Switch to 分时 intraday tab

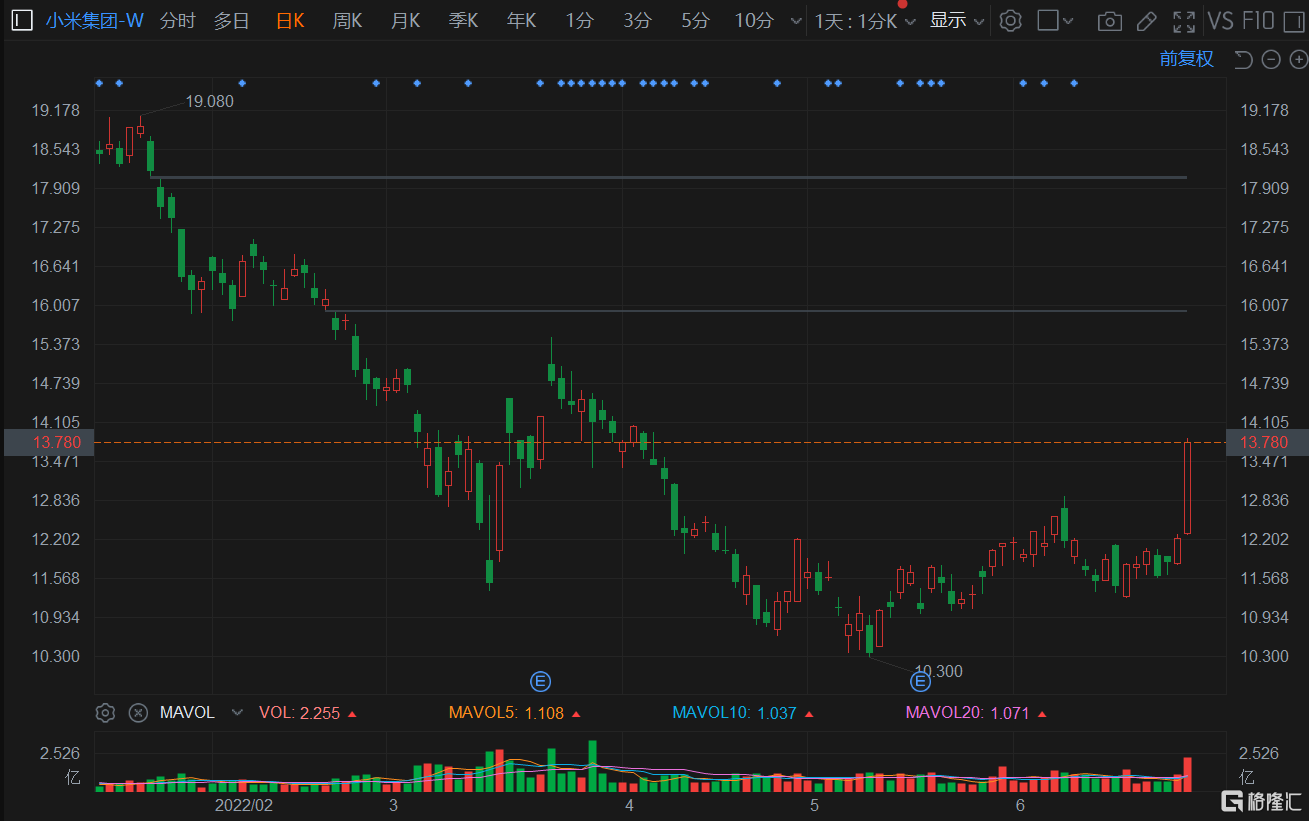pos(177,21)
